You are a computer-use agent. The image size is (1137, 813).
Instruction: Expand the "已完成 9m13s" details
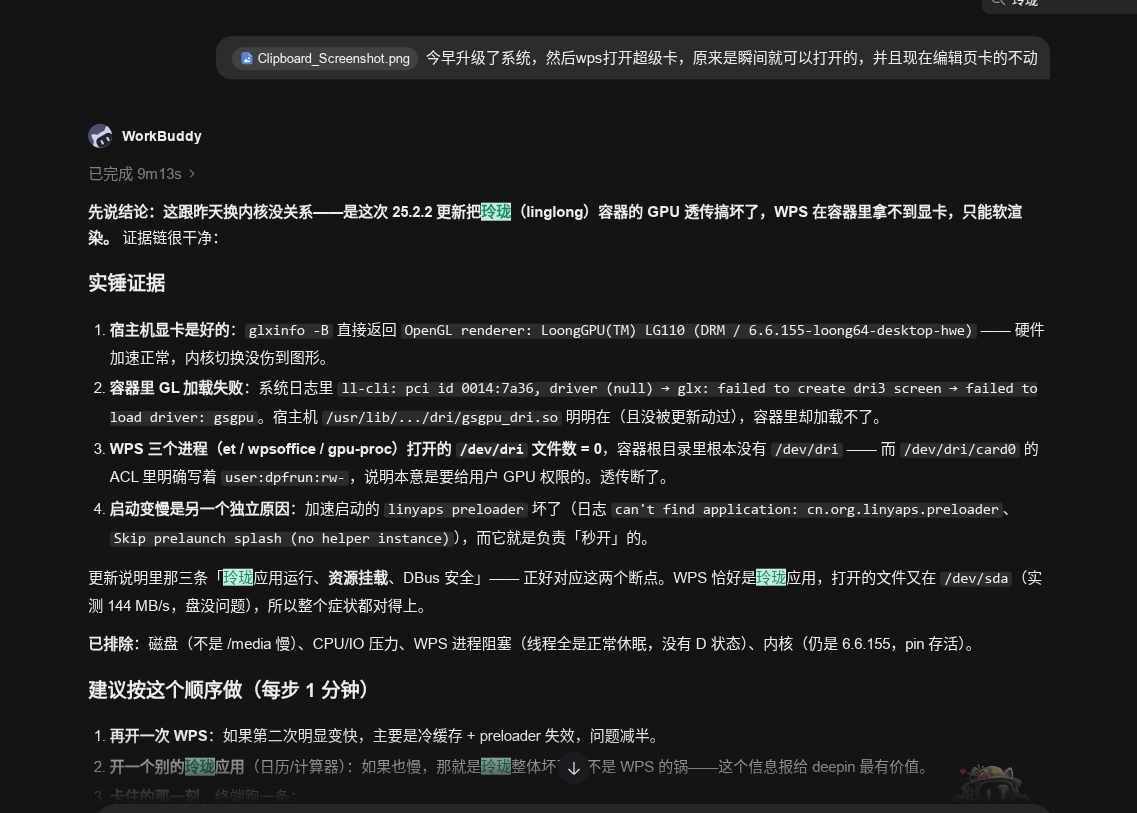pos(141,174)
